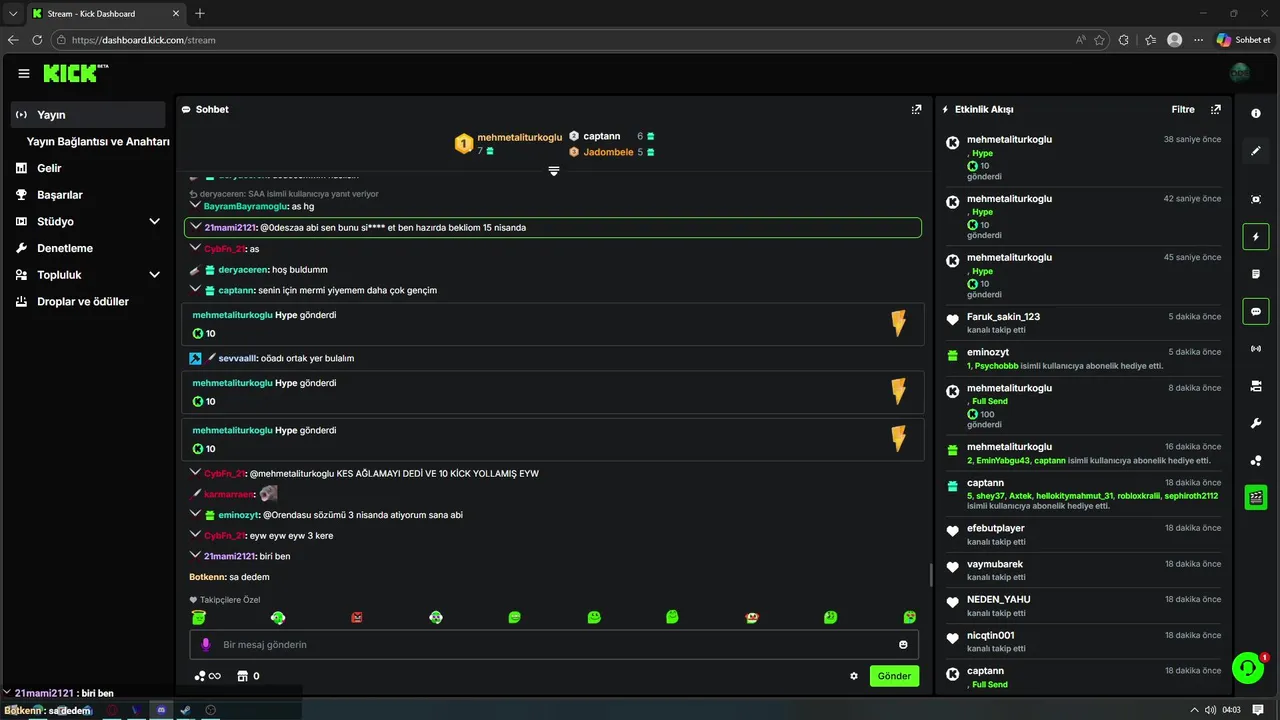Reload the browser page

(x=37, y=40)
